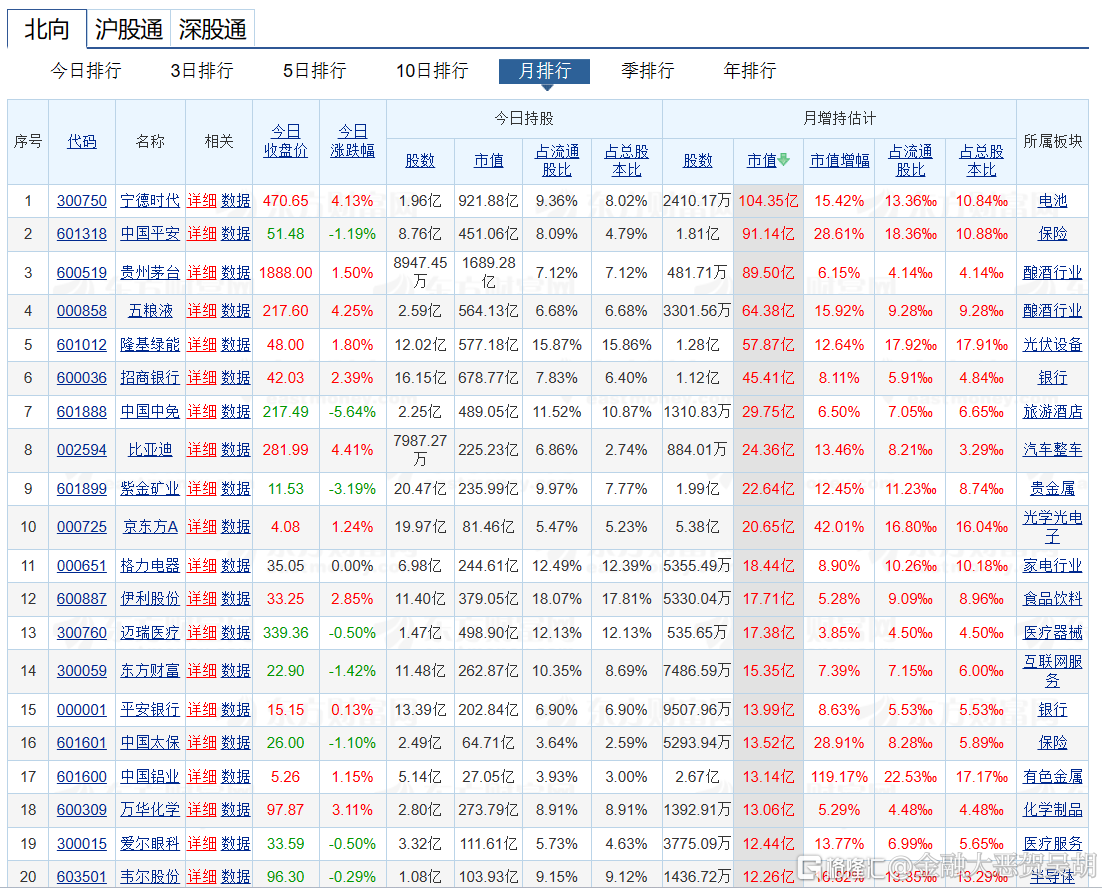Click 紫金矿业 closing price 11.53

click(285, 488)
